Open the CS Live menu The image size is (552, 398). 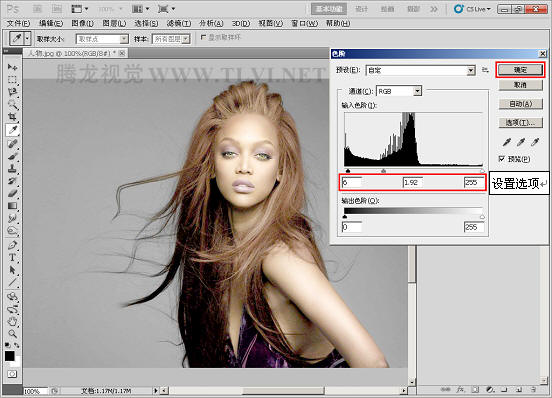point(472,9)
